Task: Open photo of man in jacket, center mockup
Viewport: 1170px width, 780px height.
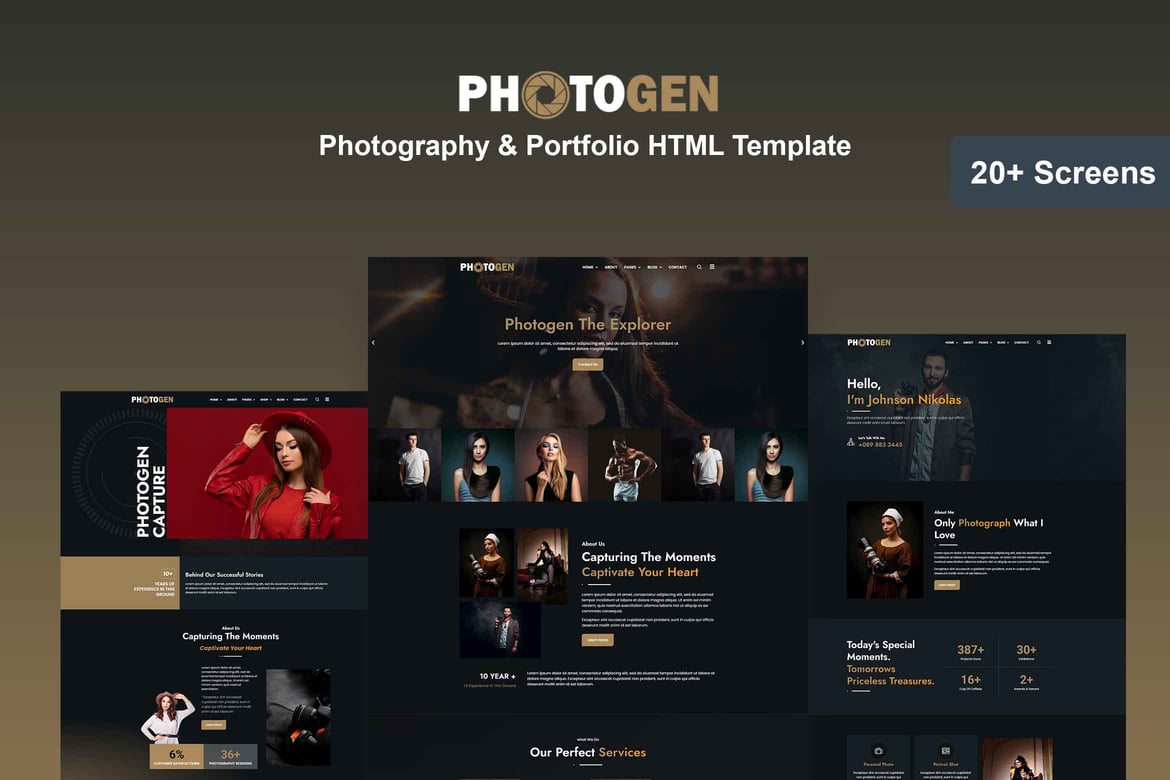Action: click(500, 629)
